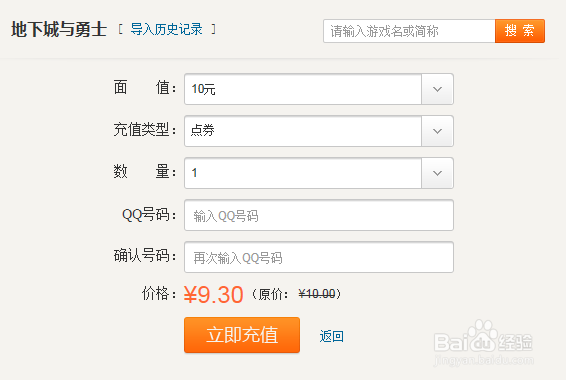Click the 地下城与勇士 game title
Image resolution: width=566 pixels, height=380 pixels.
pos(59,29)
